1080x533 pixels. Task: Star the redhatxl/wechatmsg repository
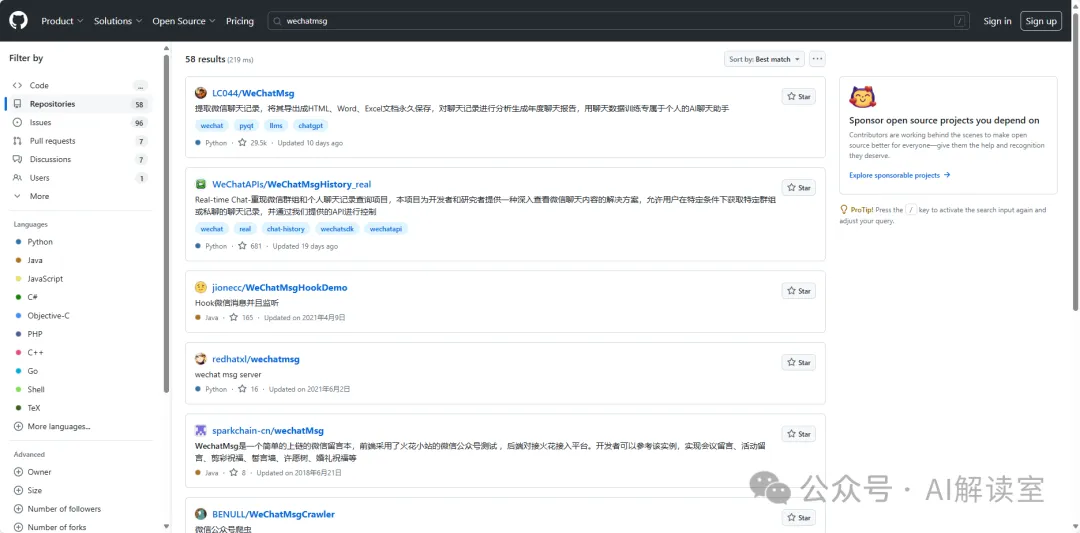799,362
